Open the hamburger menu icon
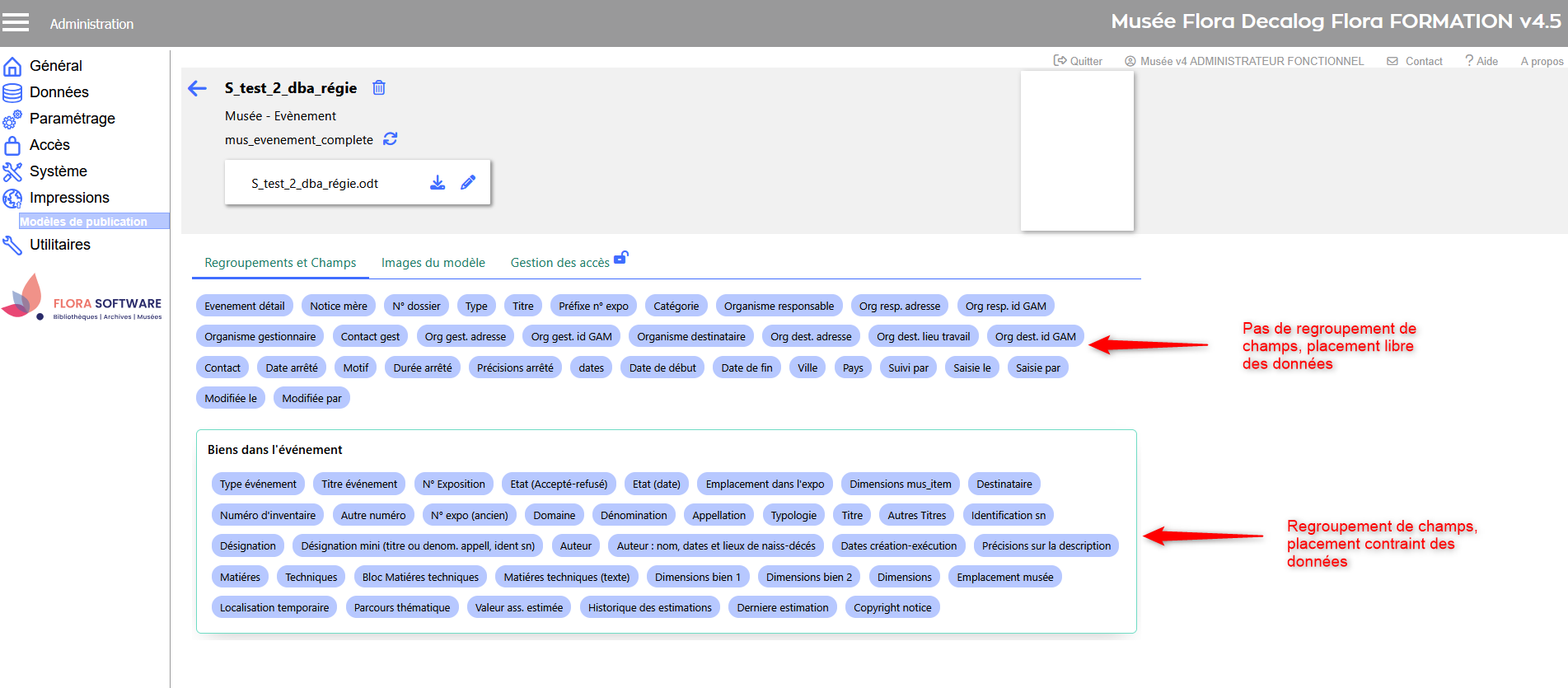Screen dimensions: 1568x688 (15, 22)
